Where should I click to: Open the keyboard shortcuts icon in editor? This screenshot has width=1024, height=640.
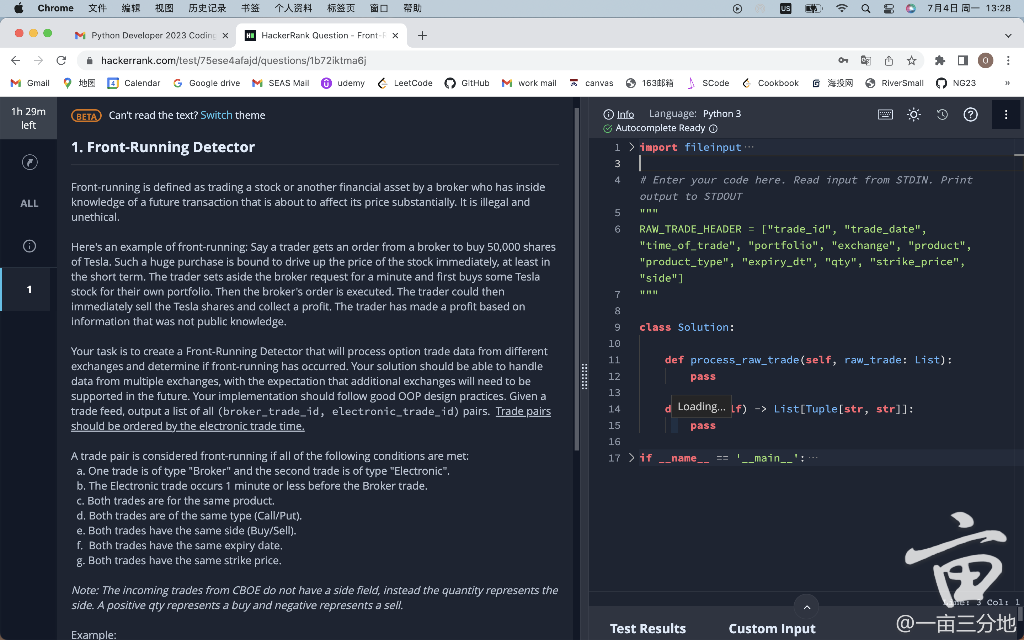[885, 114]
